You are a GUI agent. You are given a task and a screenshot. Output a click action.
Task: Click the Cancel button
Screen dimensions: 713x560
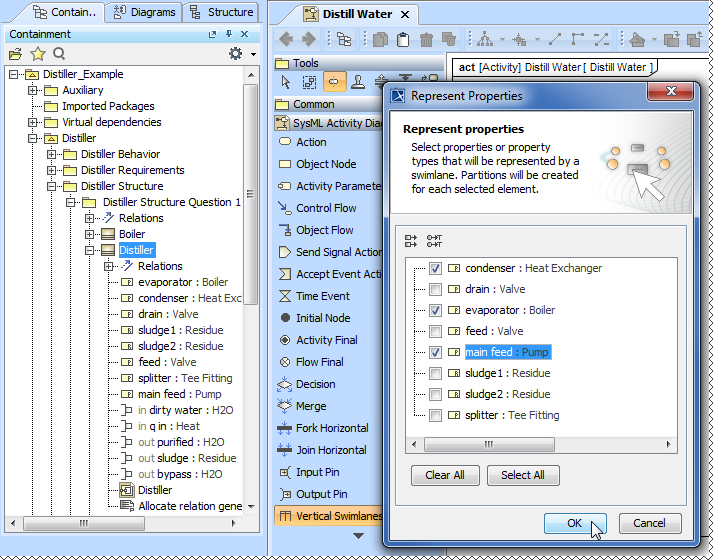click(650, 523)
